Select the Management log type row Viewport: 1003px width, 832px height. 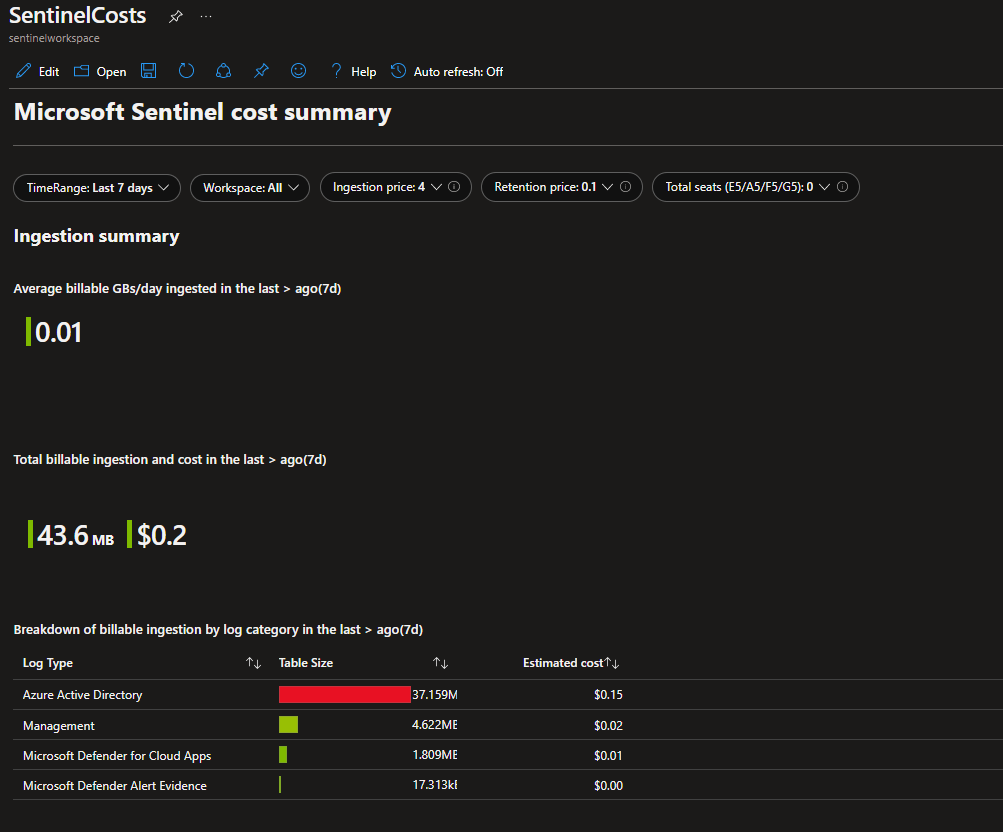pos(508,725)
